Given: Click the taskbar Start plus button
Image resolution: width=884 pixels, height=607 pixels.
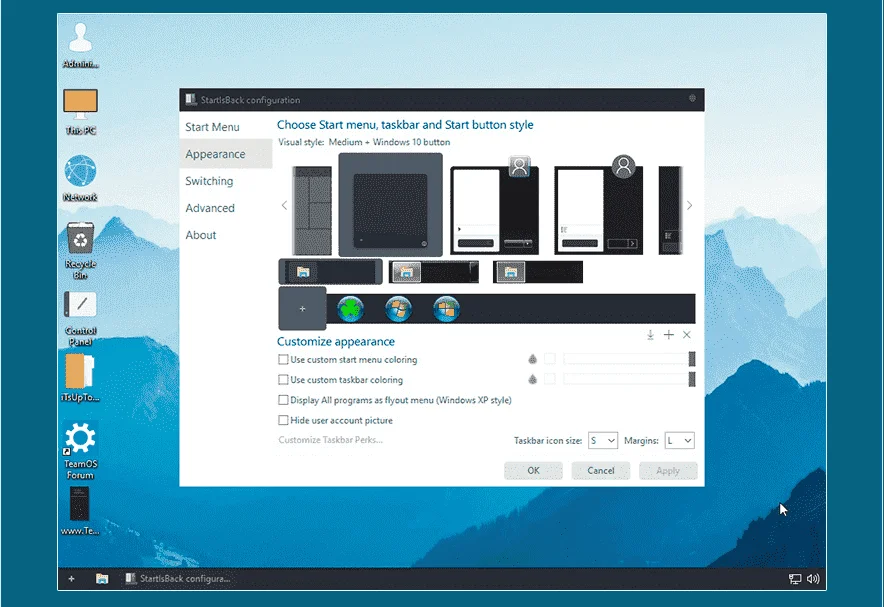Looking at the screenshot, I should point(72,578).
